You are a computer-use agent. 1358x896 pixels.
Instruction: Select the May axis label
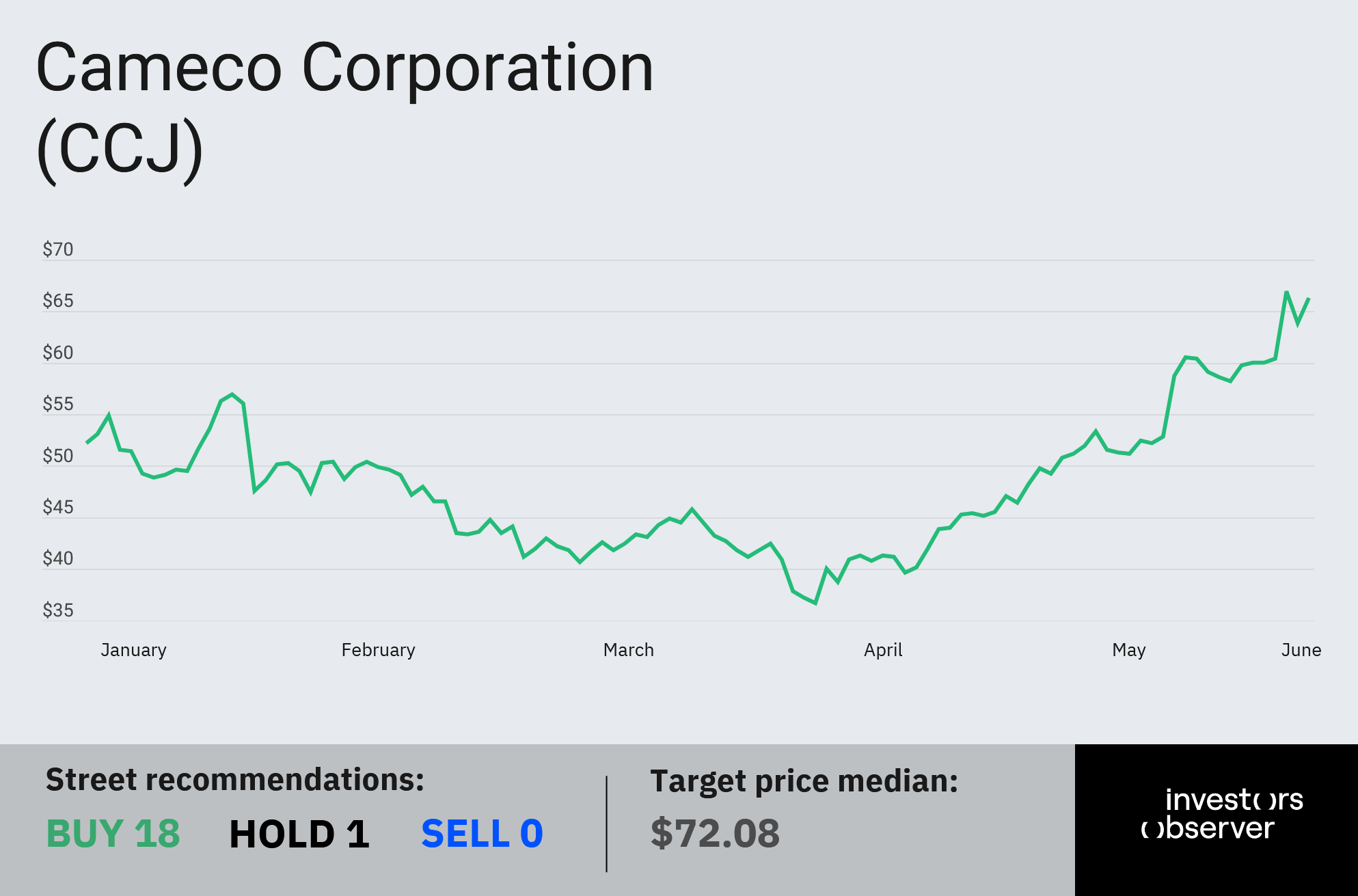click(1129, 650)
